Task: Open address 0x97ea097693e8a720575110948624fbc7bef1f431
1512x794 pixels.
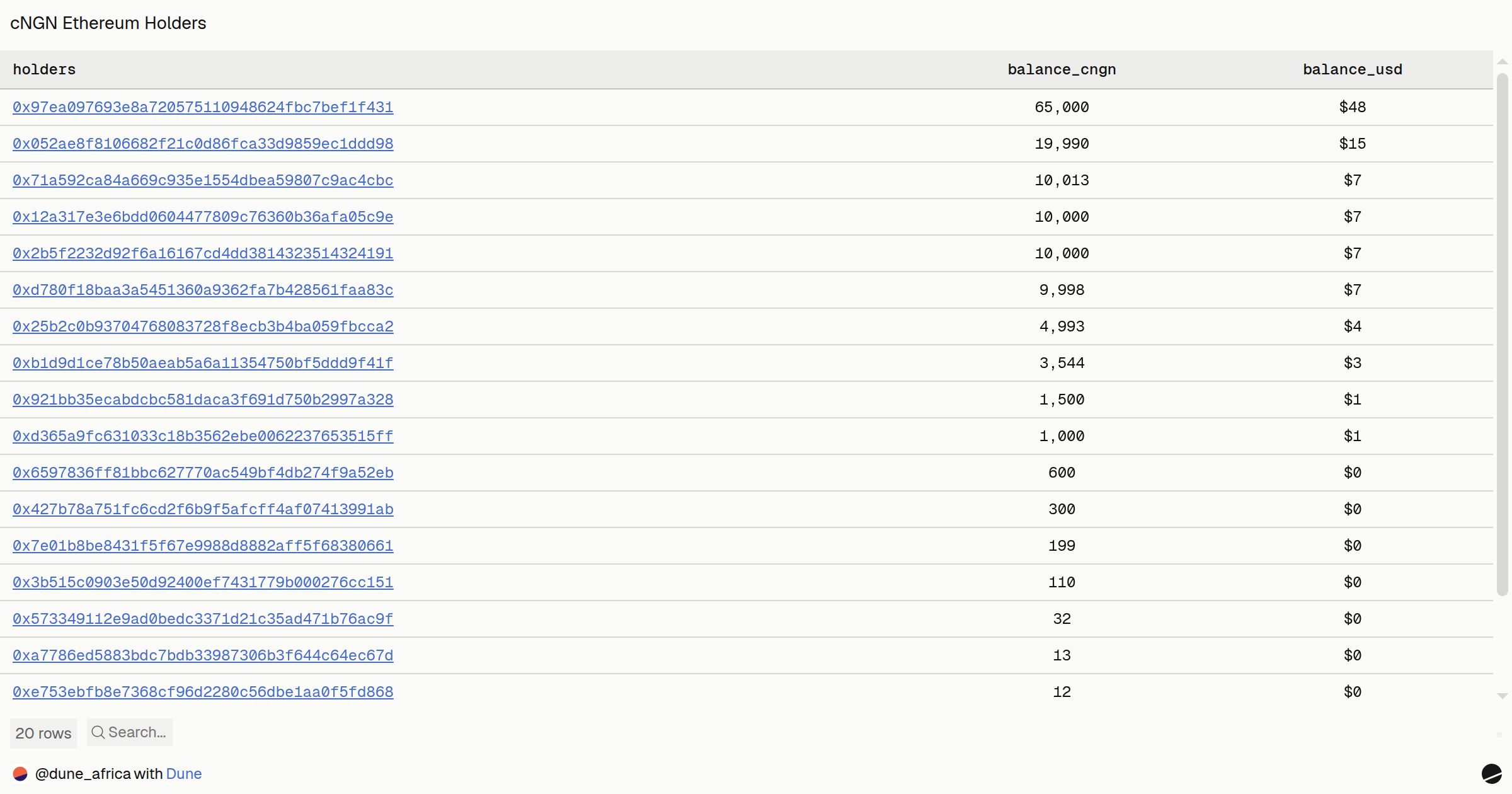Action: pyautogui.click(x=203, y=107)
